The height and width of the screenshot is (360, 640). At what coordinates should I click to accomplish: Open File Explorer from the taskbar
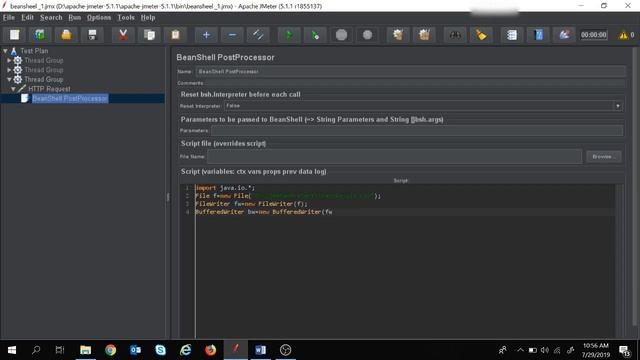coord(85,350)
